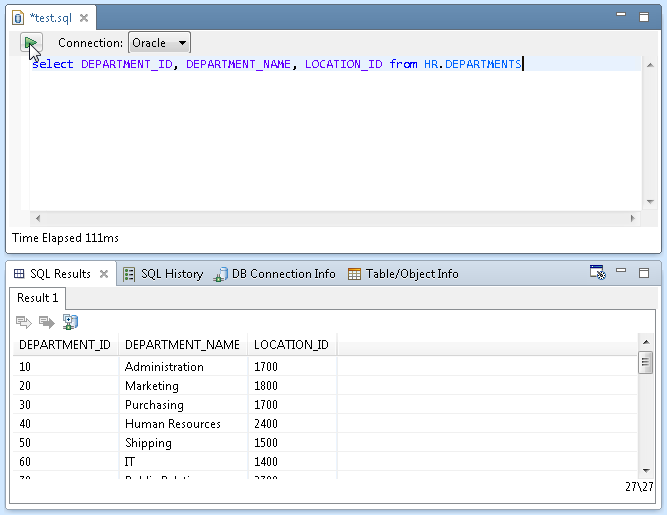
Task: Open the Connection dropdown set to Oracle
Action: point(159,43)
